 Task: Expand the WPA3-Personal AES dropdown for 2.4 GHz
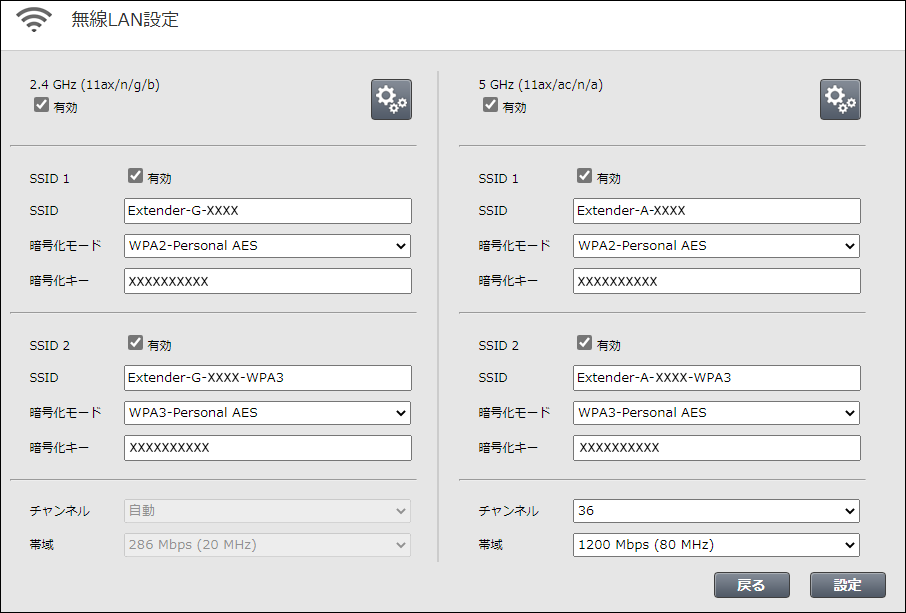[x=267, y=413]
